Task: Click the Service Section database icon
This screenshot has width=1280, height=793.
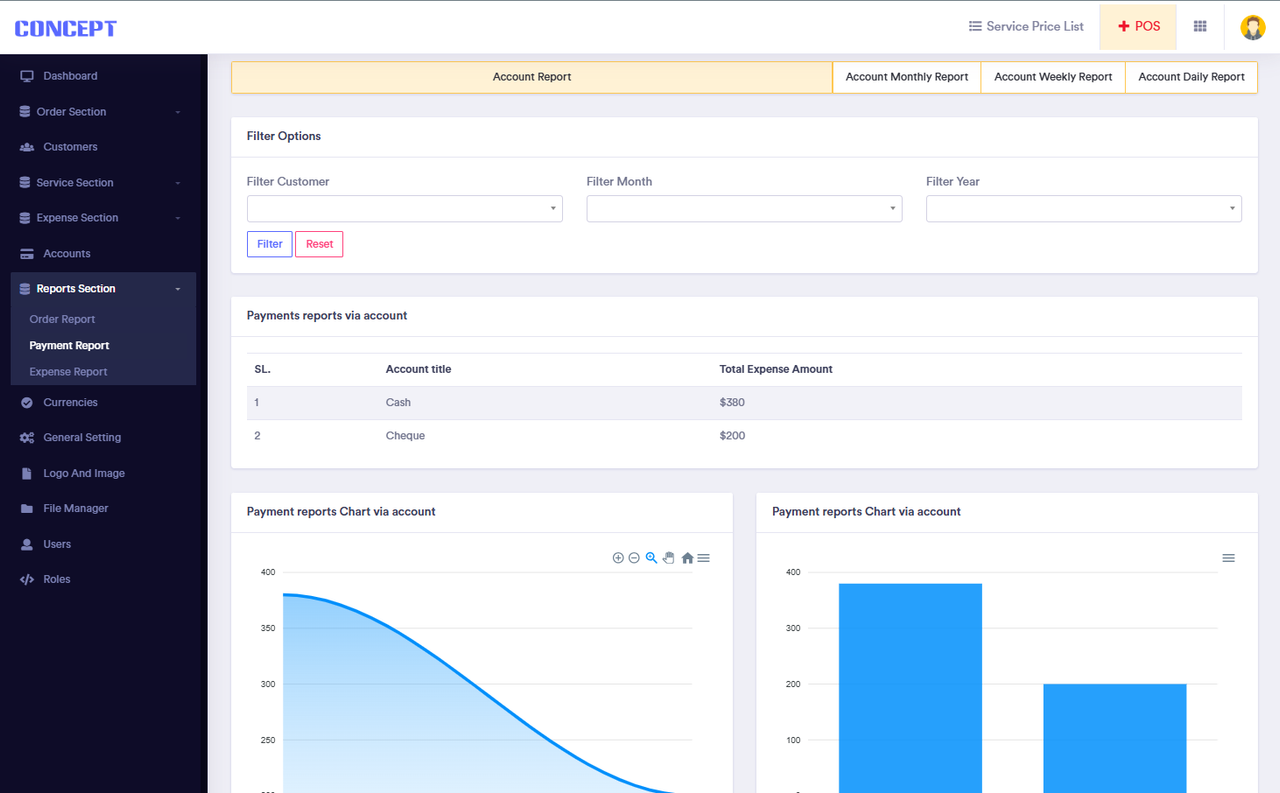Action: (x=25, y=183)
